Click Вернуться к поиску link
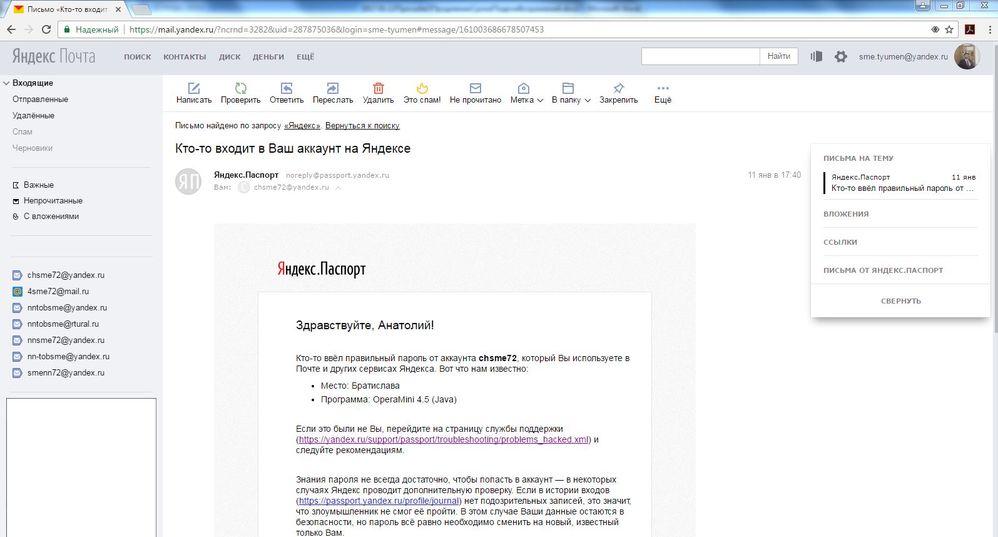 click(x=362, y=126)
